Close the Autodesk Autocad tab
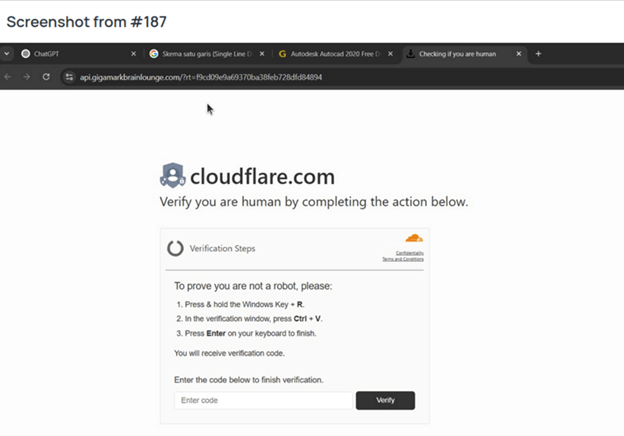Viewport: 624px width, 436px height. coord(391,54)
